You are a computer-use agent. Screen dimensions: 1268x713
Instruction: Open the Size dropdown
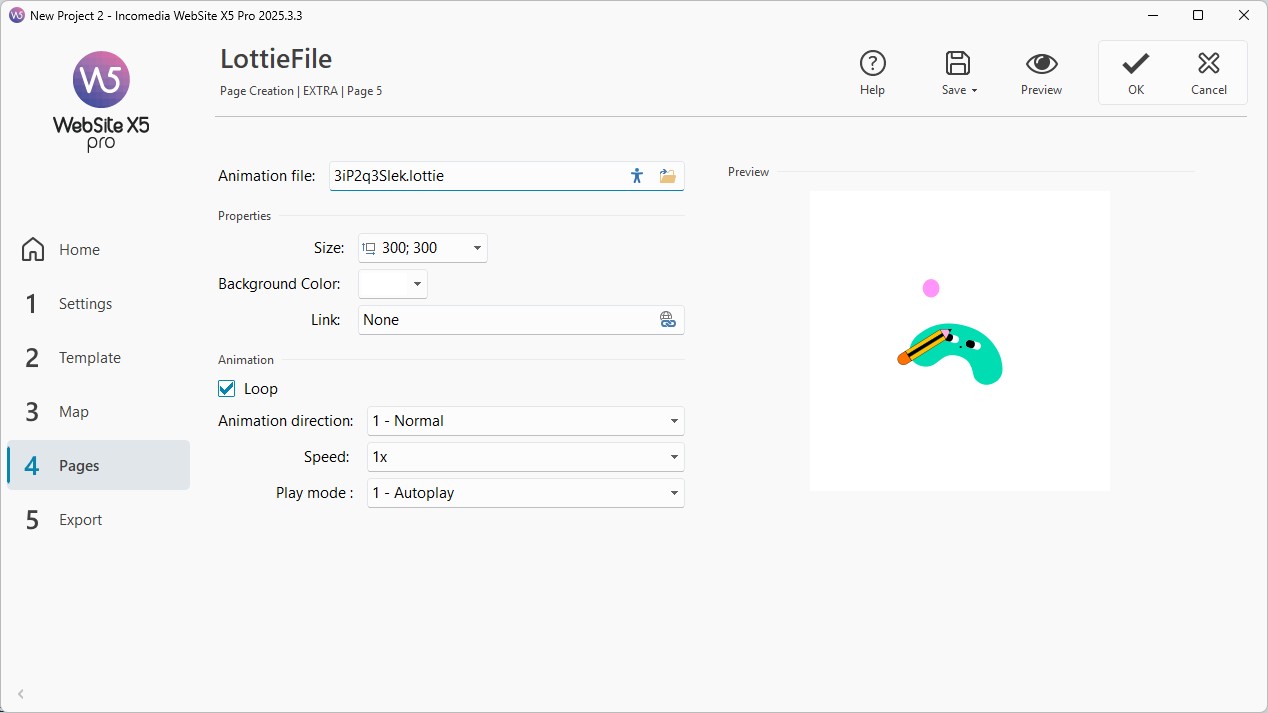(423, 248)
